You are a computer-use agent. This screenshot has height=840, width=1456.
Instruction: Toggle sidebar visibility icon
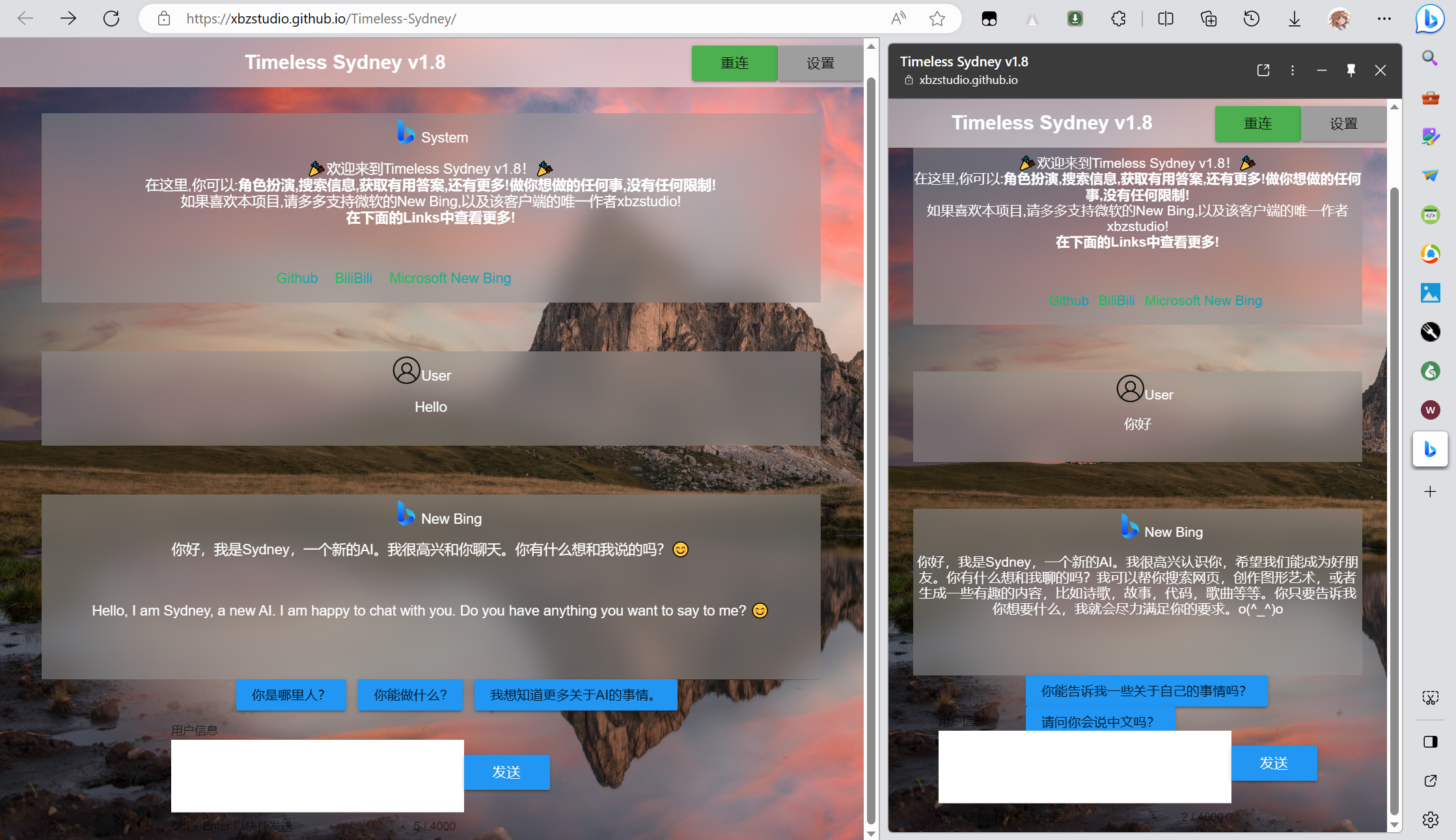(x=1430, y=742)
